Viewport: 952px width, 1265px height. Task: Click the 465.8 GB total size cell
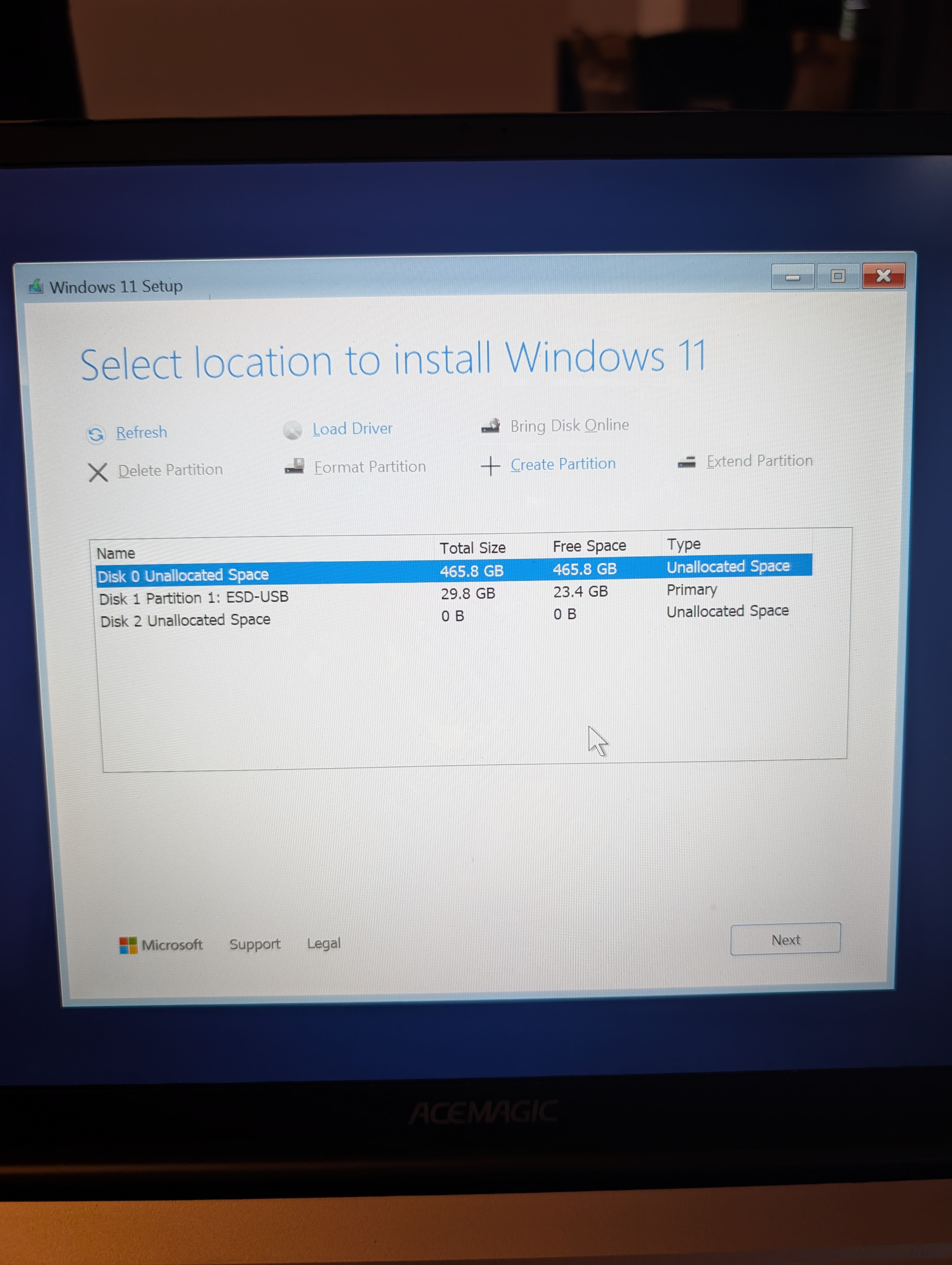(x=472, y=571)
